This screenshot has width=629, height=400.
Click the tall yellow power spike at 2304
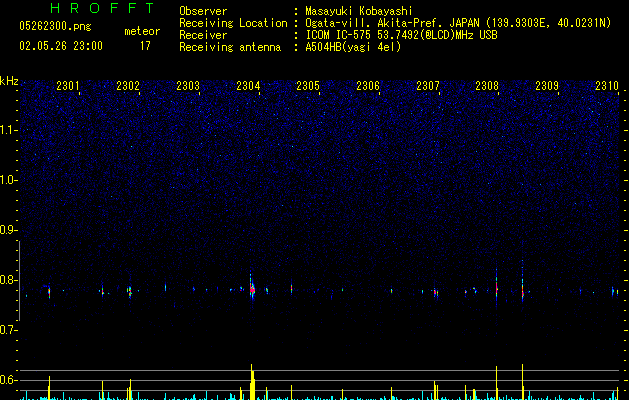252,382
